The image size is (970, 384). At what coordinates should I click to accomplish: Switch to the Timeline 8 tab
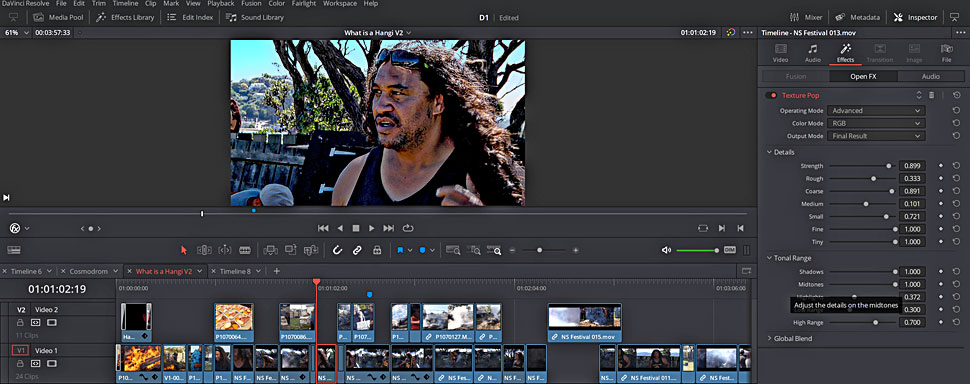(x=235, y=271)
